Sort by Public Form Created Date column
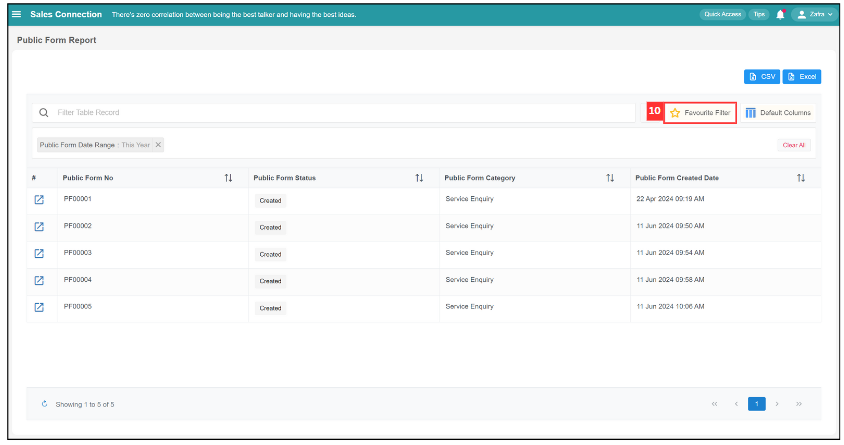 [x=801, y=178]
